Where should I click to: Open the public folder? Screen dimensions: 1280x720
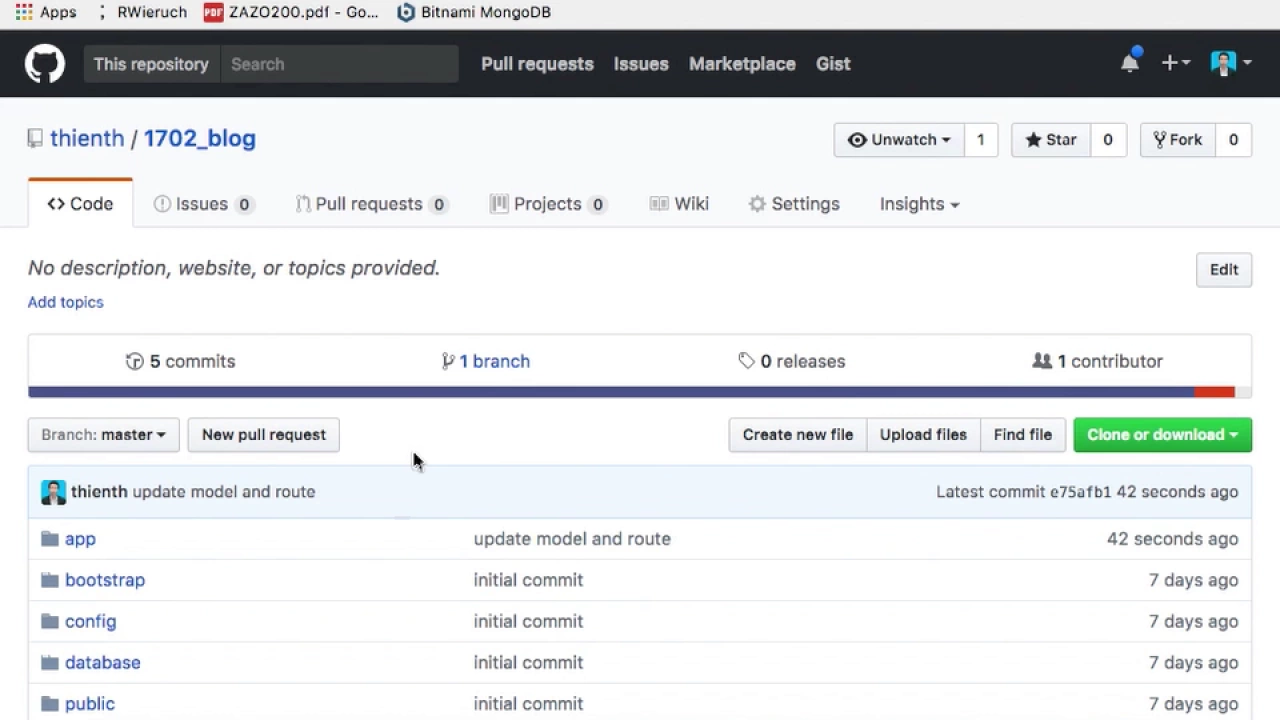click(x=90, y=704)
